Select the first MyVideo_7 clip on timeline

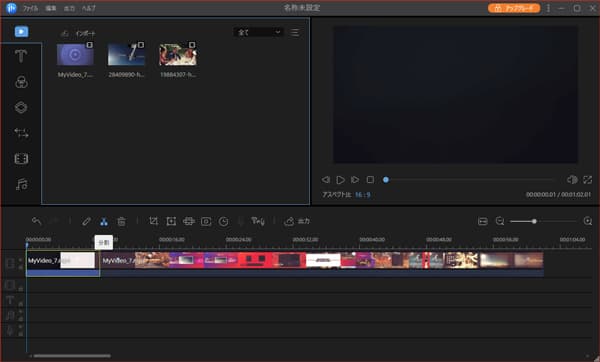coord(63,264)
